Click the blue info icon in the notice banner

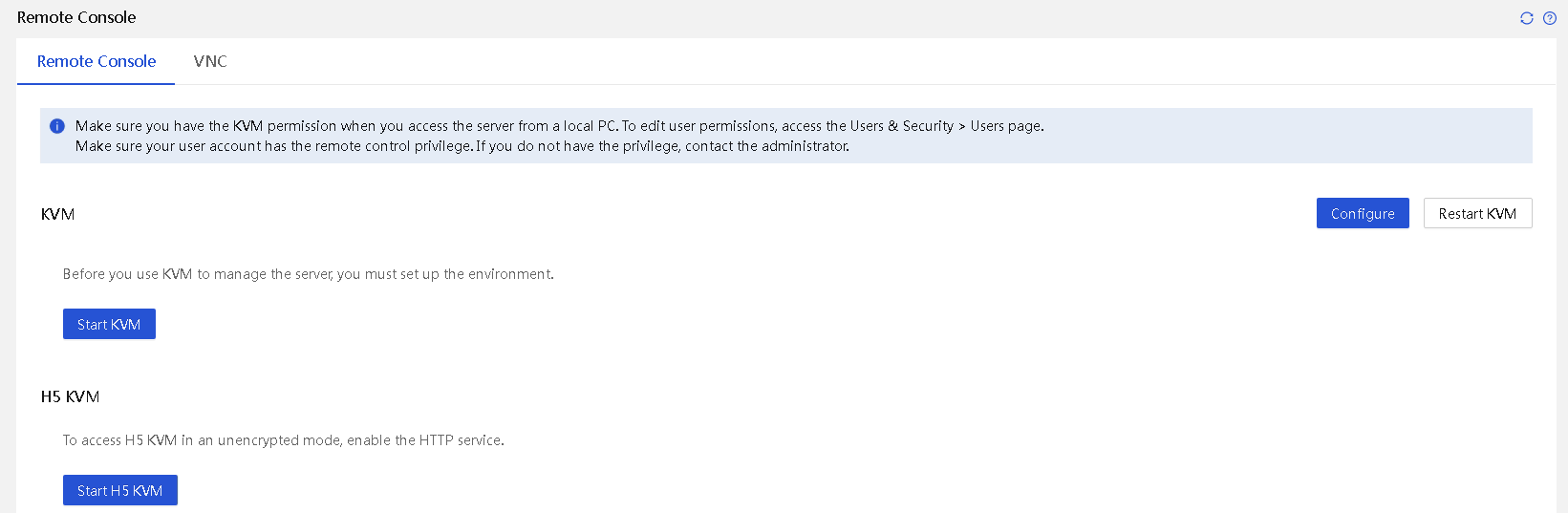57,126
